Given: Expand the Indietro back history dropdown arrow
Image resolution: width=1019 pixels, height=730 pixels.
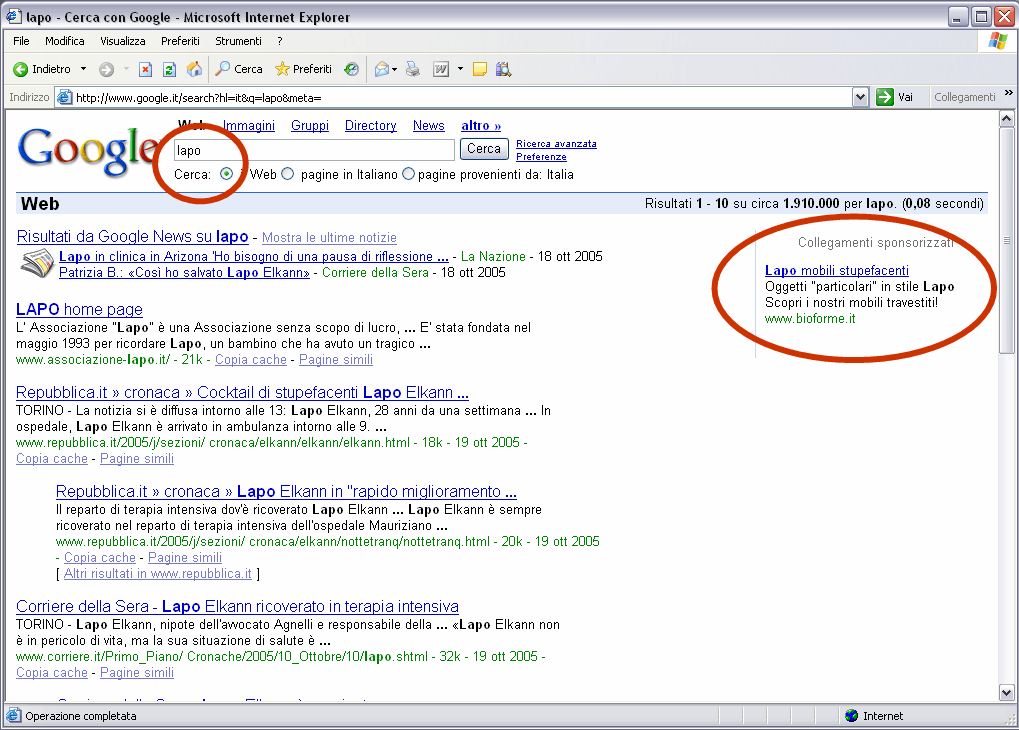Looking at the screenshot, I should (84, 69).
